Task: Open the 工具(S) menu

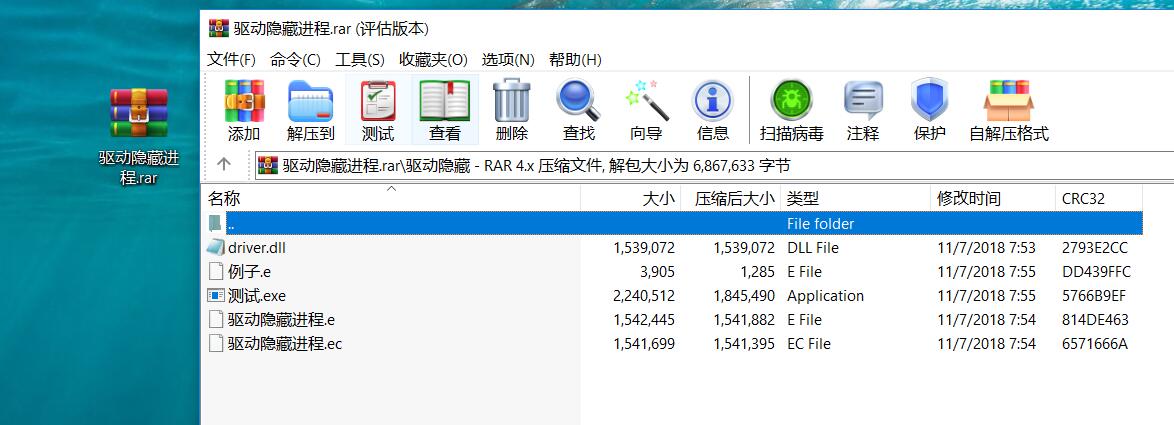Action: click(x=359, y=60)
